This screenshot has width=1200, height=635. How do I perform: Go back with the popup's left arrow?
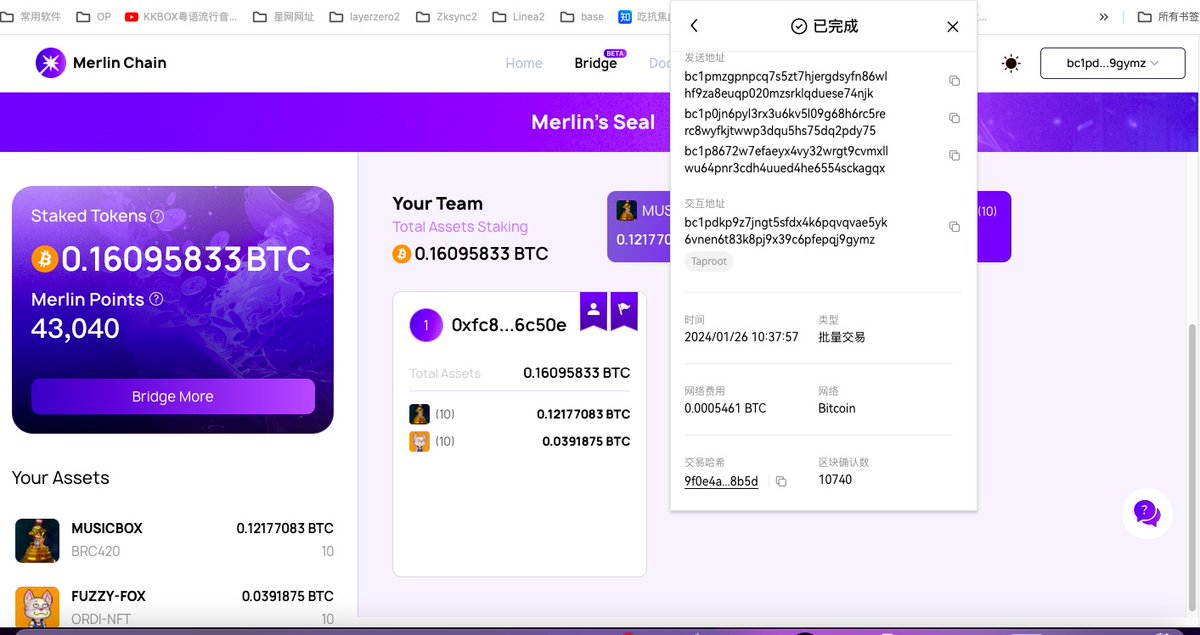[x=694, y=26]
